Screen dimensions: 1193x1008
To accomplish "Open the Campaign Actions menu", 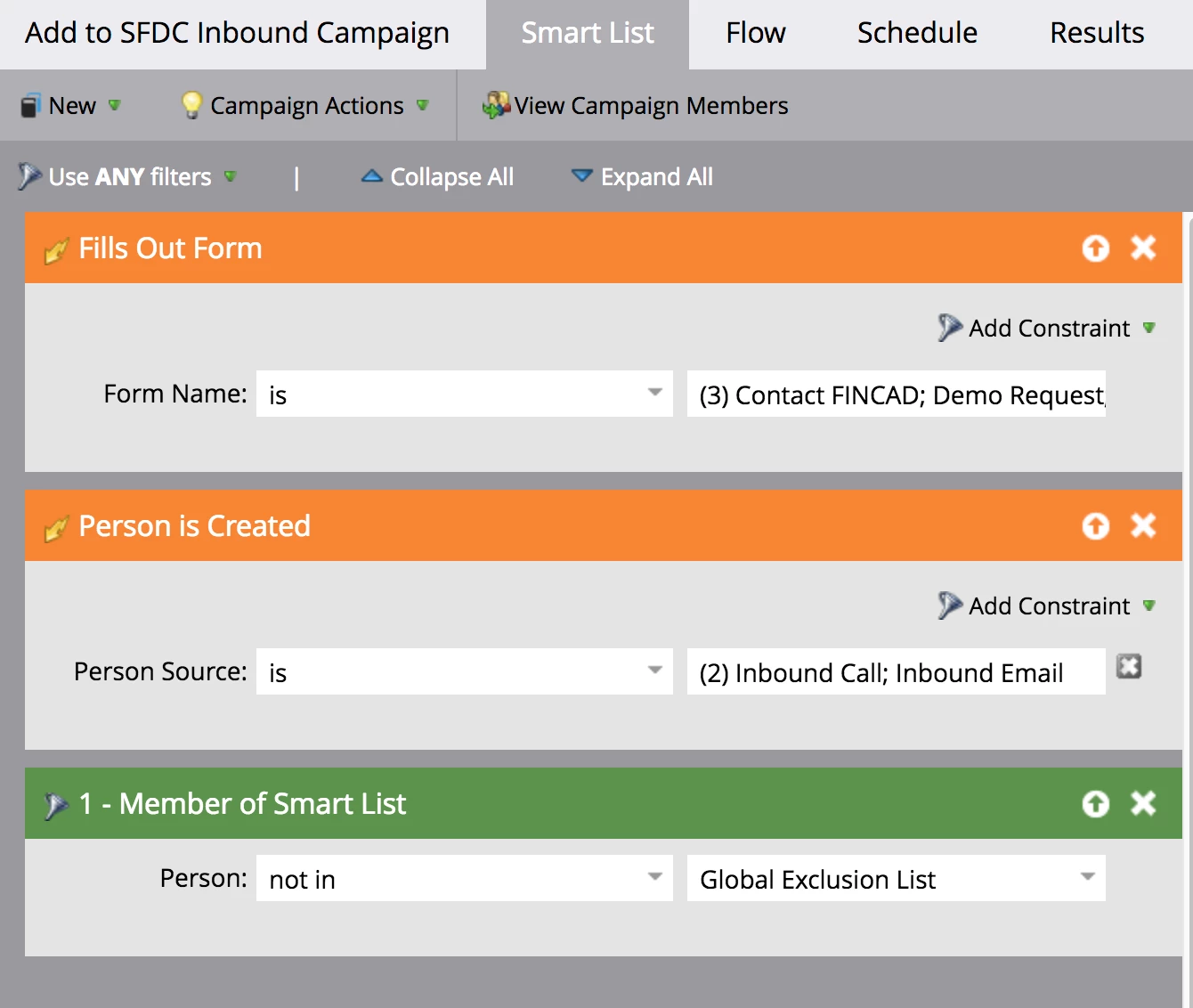I will 304,106.
